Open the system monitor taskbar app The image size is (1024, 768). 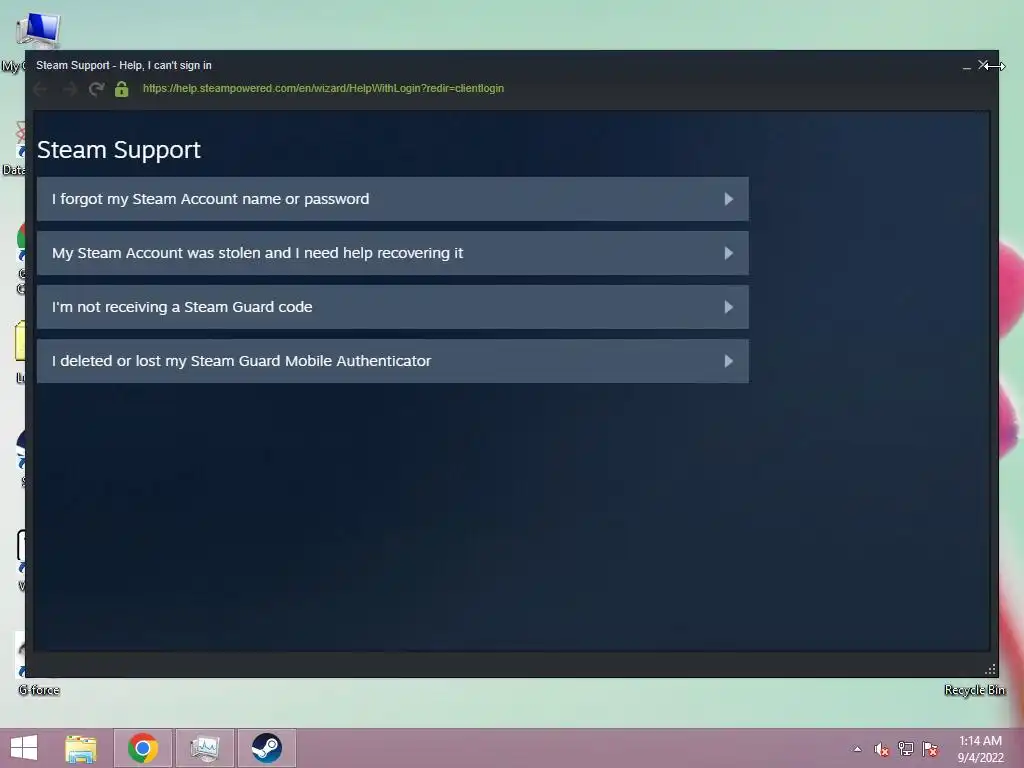pyautogui.click(x=204, y=748)
